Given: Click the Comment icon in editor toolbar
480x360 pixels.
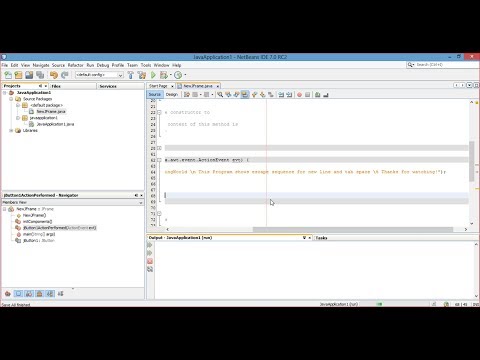Looking at the screenshot, I should tap(318, 95).
